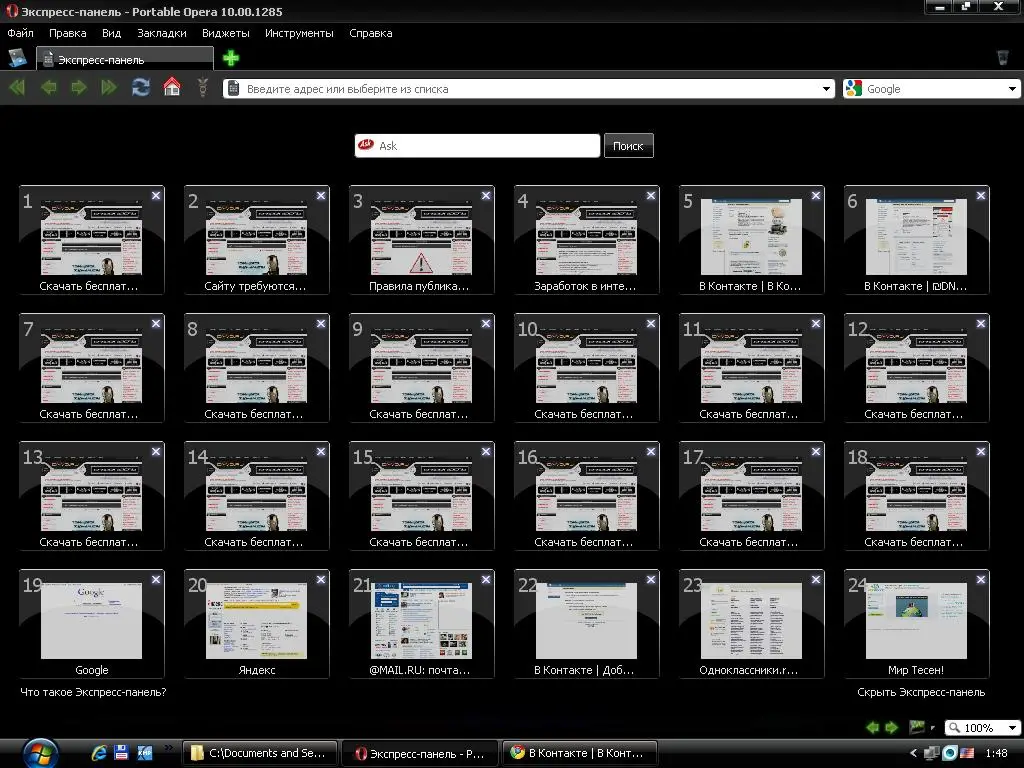
Task: Click the Reload page icon
Action: click(x=141, y=88)
